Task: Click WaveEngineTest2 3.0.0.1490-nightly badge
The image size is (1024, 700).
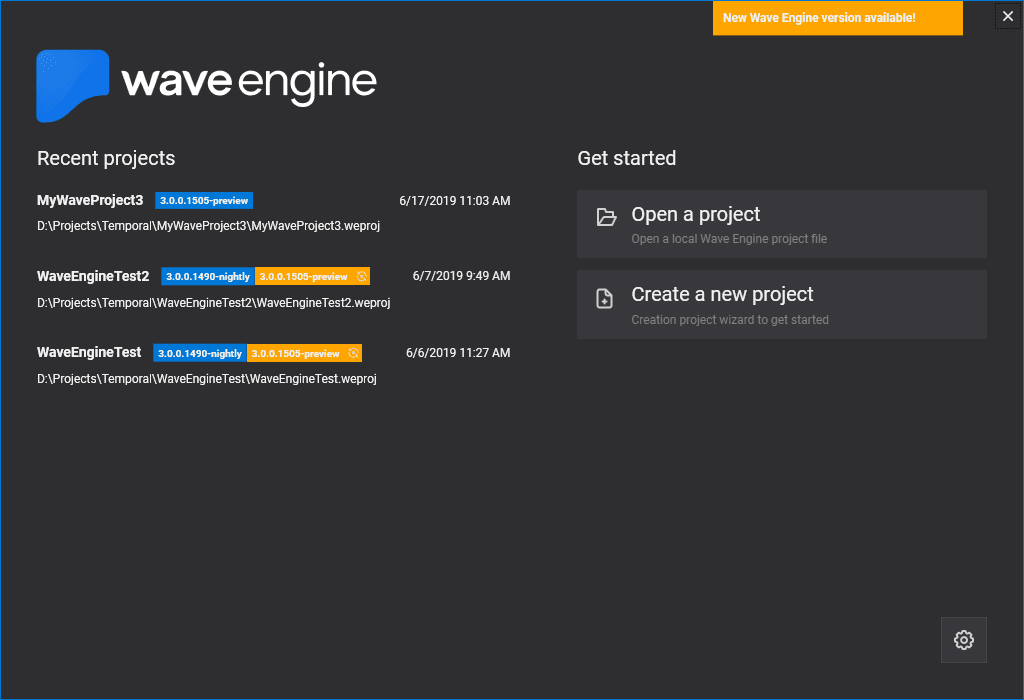Action: pyautogui.click(x=208, y=276)
